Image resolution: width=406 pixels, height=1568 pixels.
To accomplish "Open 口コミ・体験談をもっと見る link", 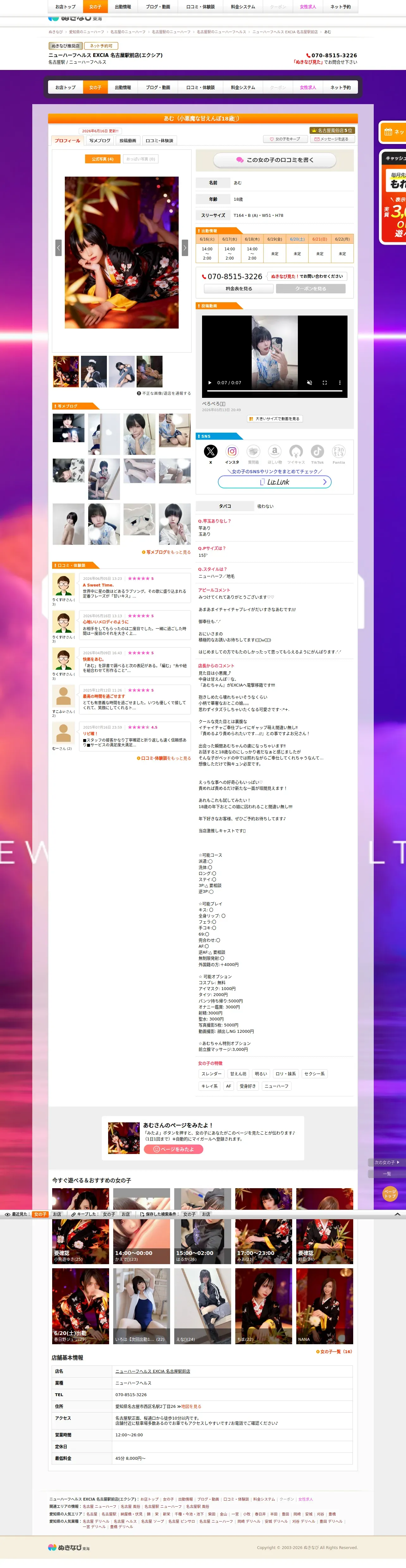I will [164, 758].
